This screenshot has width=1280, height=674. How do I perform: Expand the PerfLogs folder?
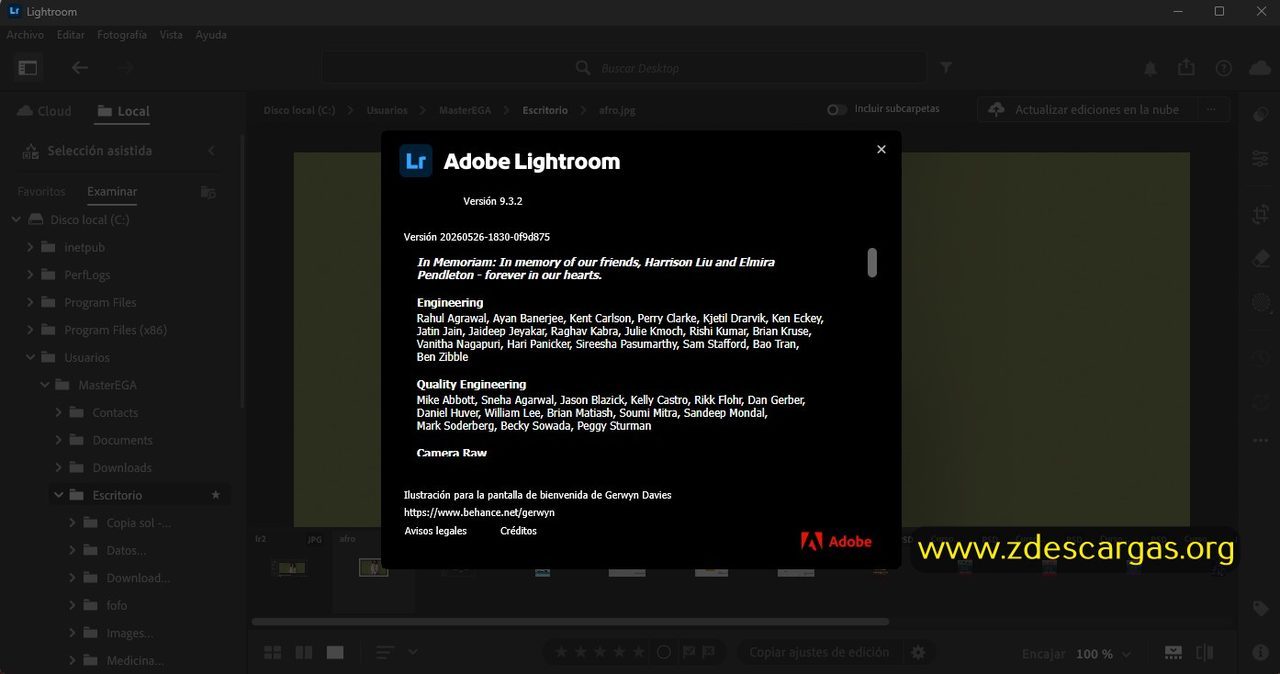click(x=31, y=275)
